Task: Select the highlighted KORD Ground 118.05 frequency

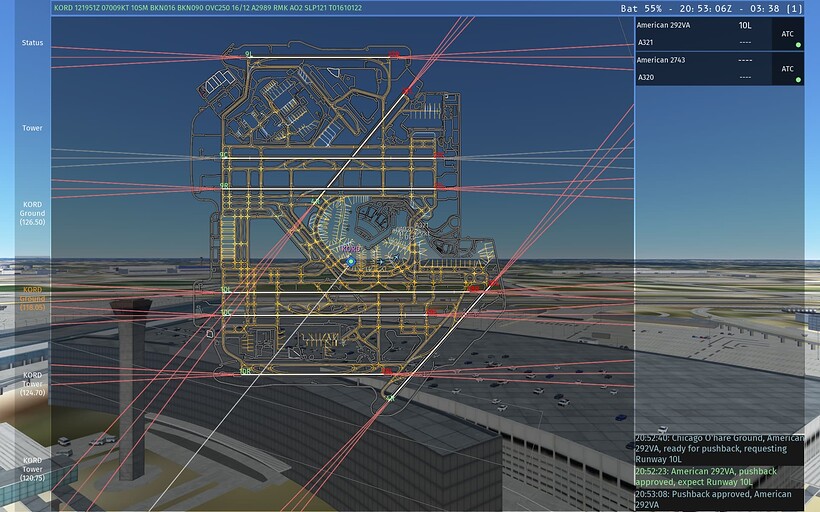Action: pos(32,299)
